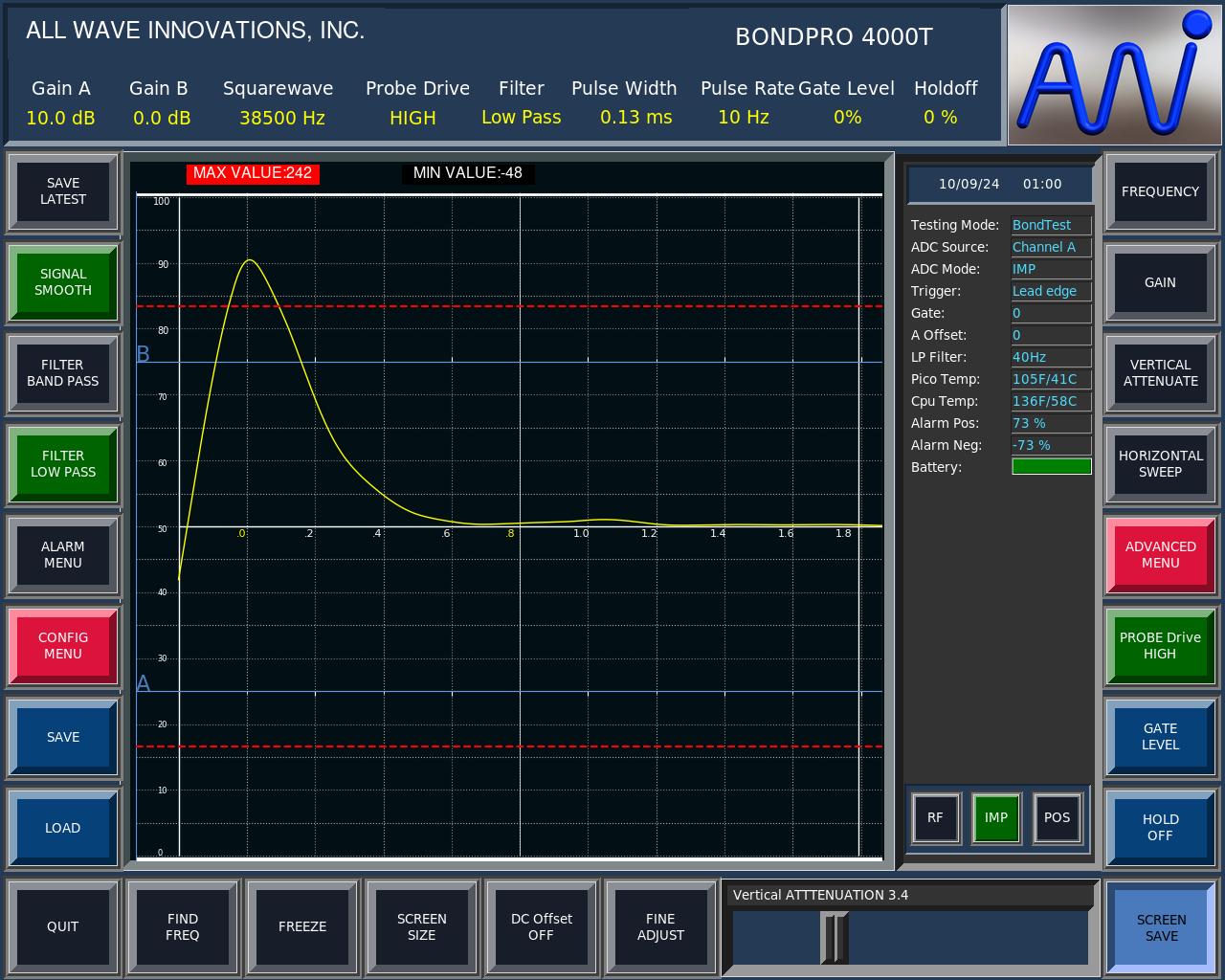Screen dimensions: 1225x980
Task: Switch display mode to POS
Action: pos(1058,818)
